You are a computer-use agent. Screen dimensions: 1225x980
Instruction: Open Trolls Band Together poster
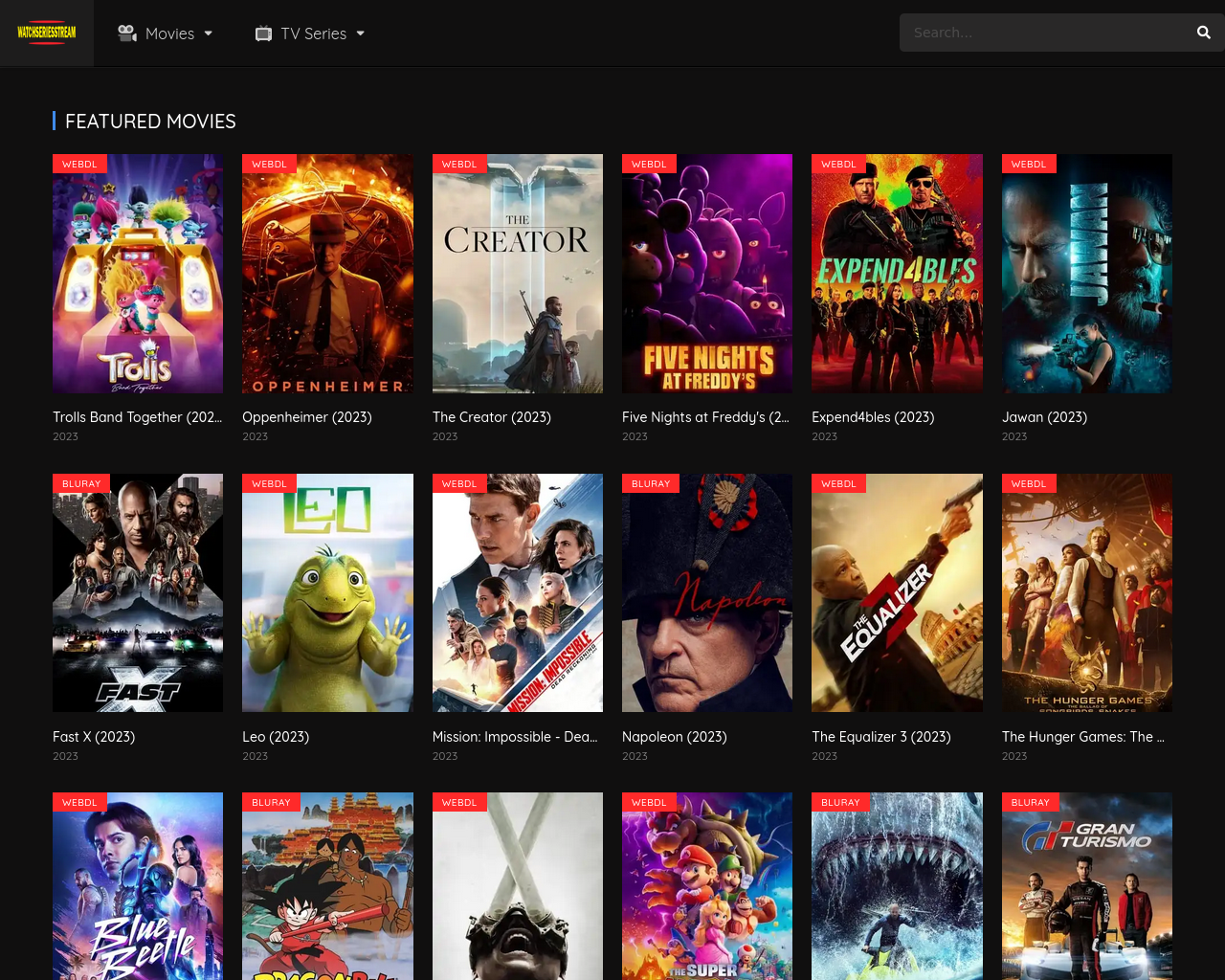[138, 274]
